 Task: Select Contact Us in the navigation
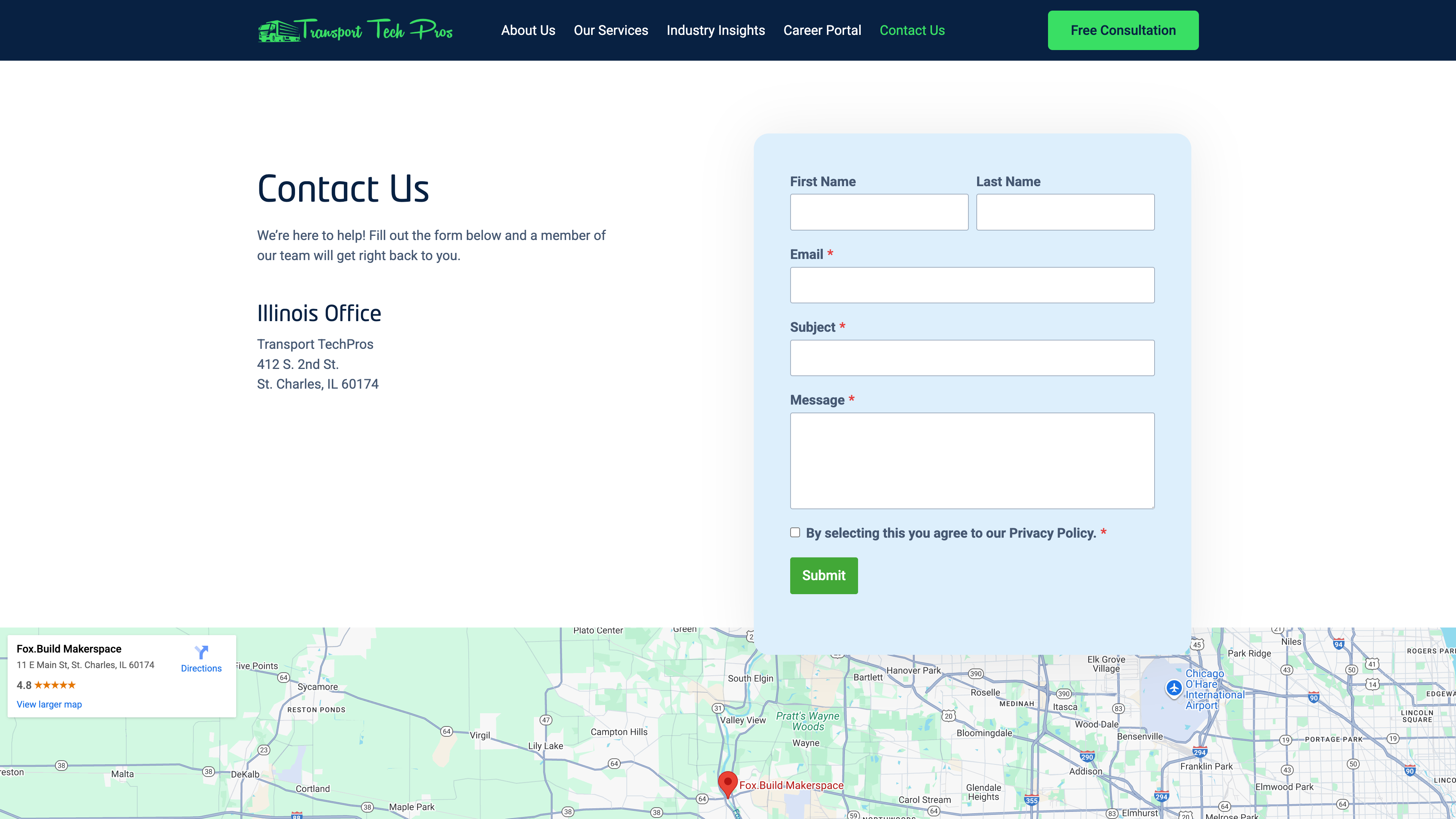(912, 30)
